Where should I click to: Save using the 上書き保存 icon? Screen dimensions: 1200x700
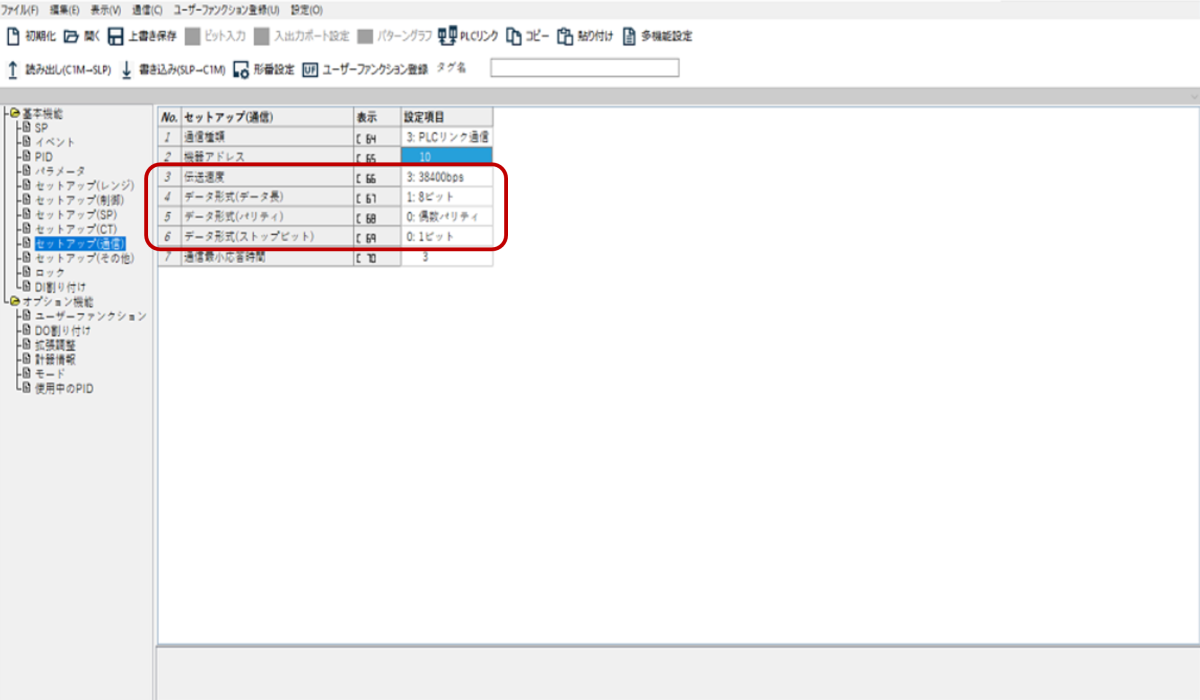point(116,37)
